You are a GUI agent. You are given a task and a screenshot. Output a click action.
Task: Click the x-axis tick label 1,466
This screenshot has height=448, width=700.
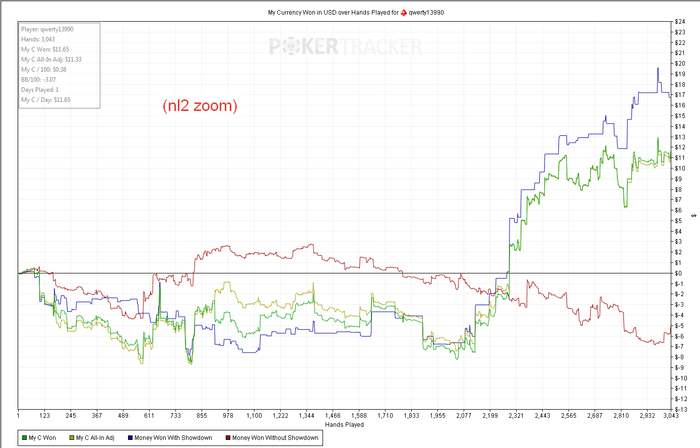[333, 415]
